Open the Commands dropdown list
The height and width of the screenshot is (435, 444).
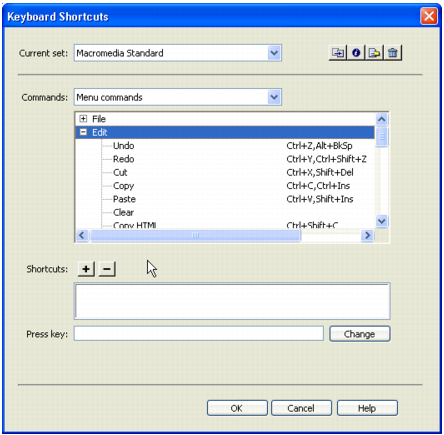click(274, 97)
